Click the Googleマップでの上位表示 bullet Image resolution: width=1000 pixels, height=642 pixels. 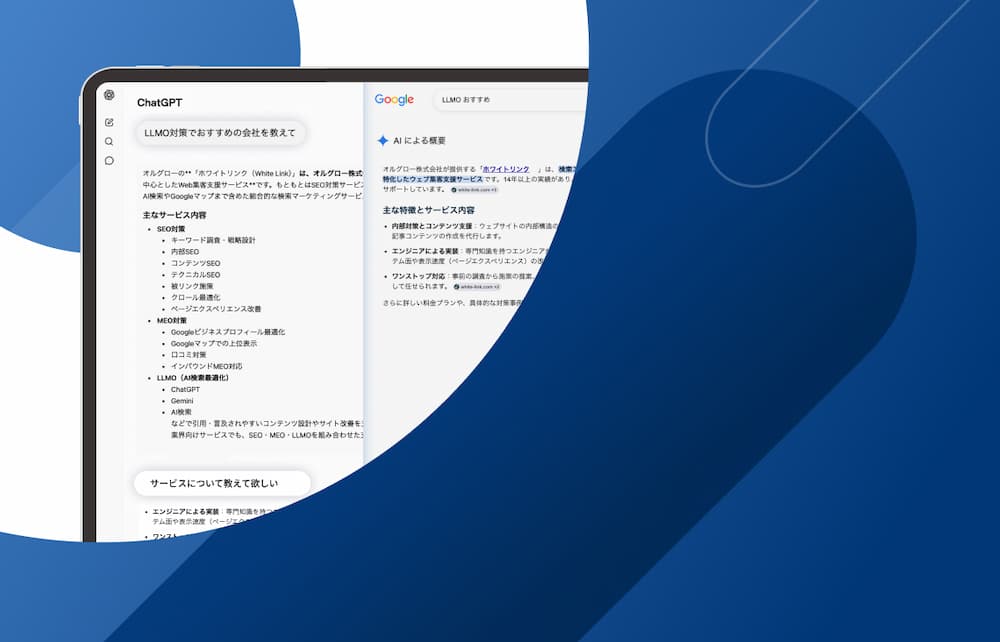[x=214, y=344]
